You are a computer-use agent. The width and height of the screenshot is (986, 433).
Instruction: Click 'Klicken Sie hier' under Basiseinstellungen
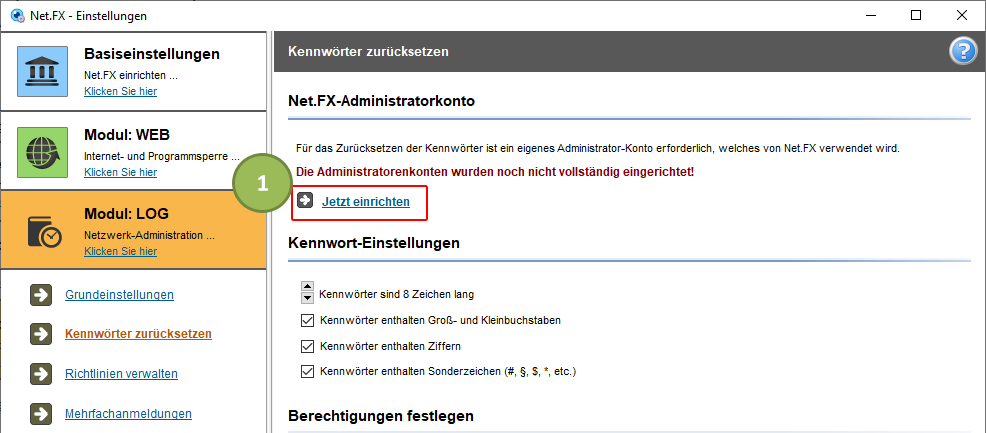[x=121, y=91]
